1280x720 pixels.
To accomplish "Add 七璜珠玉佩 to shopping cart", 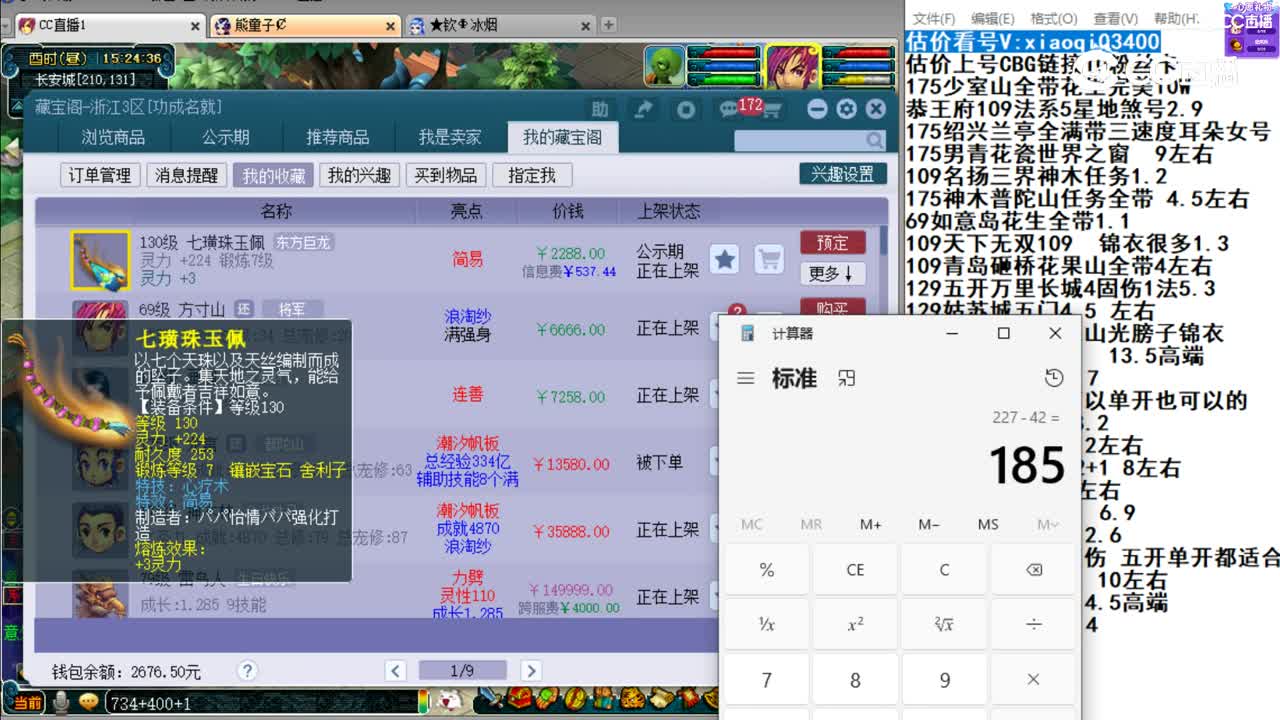I will pyautogui.click(x=769, y=260).
